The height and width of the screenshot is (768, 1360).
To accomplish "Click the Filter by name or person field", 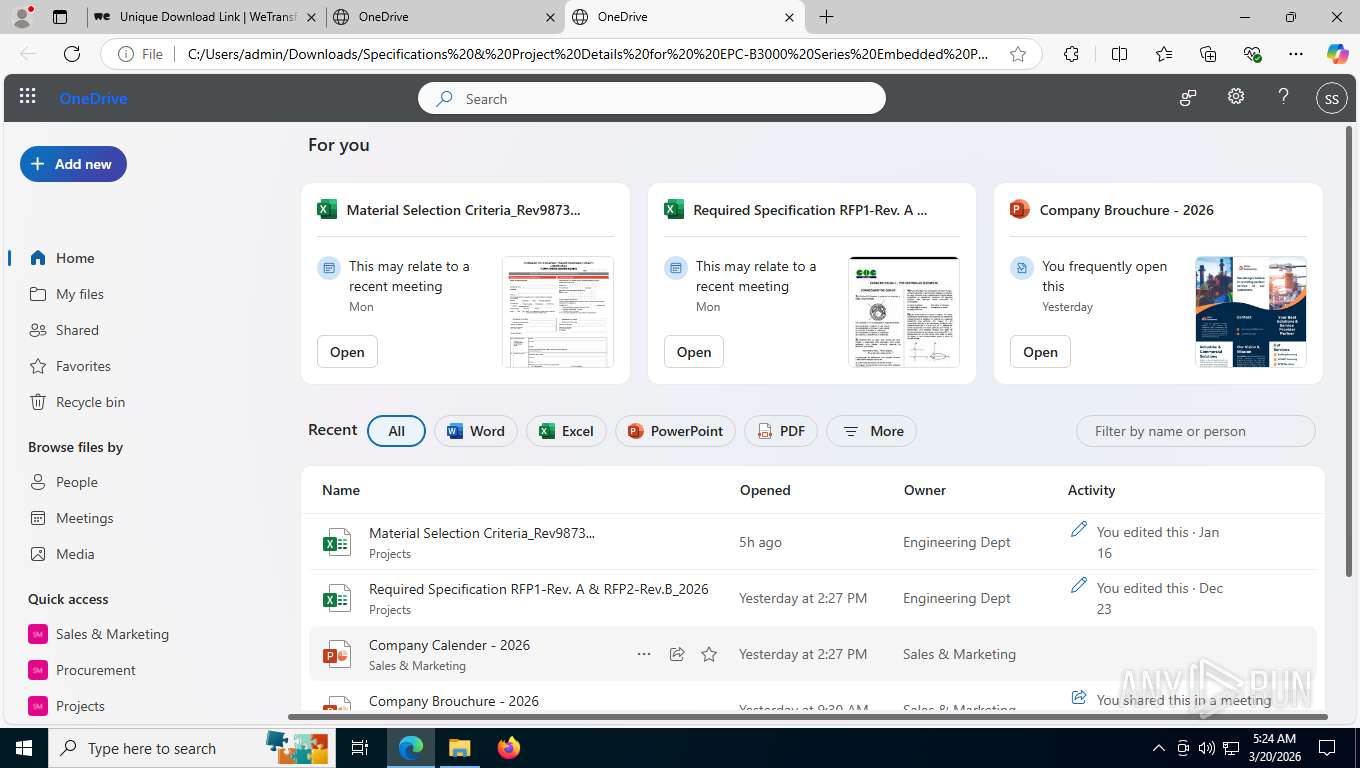I will 1195,431.
